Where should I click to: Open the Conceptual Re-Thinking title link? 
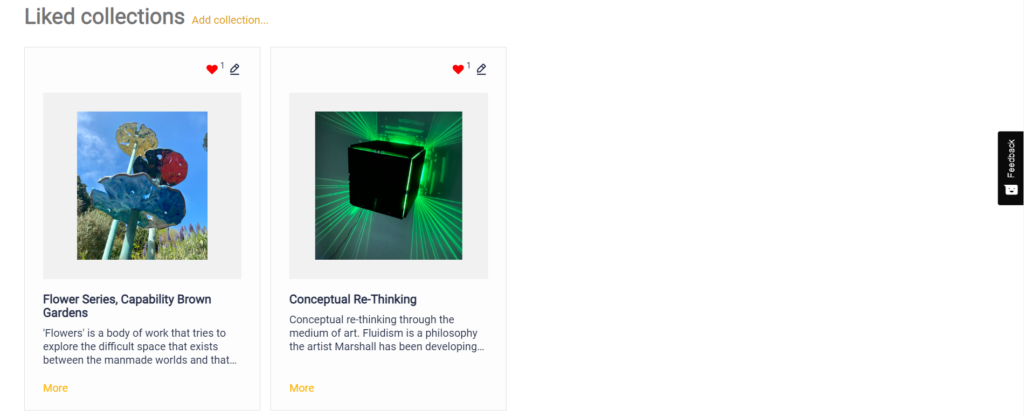pyautogui.click(x=353, y=300)
